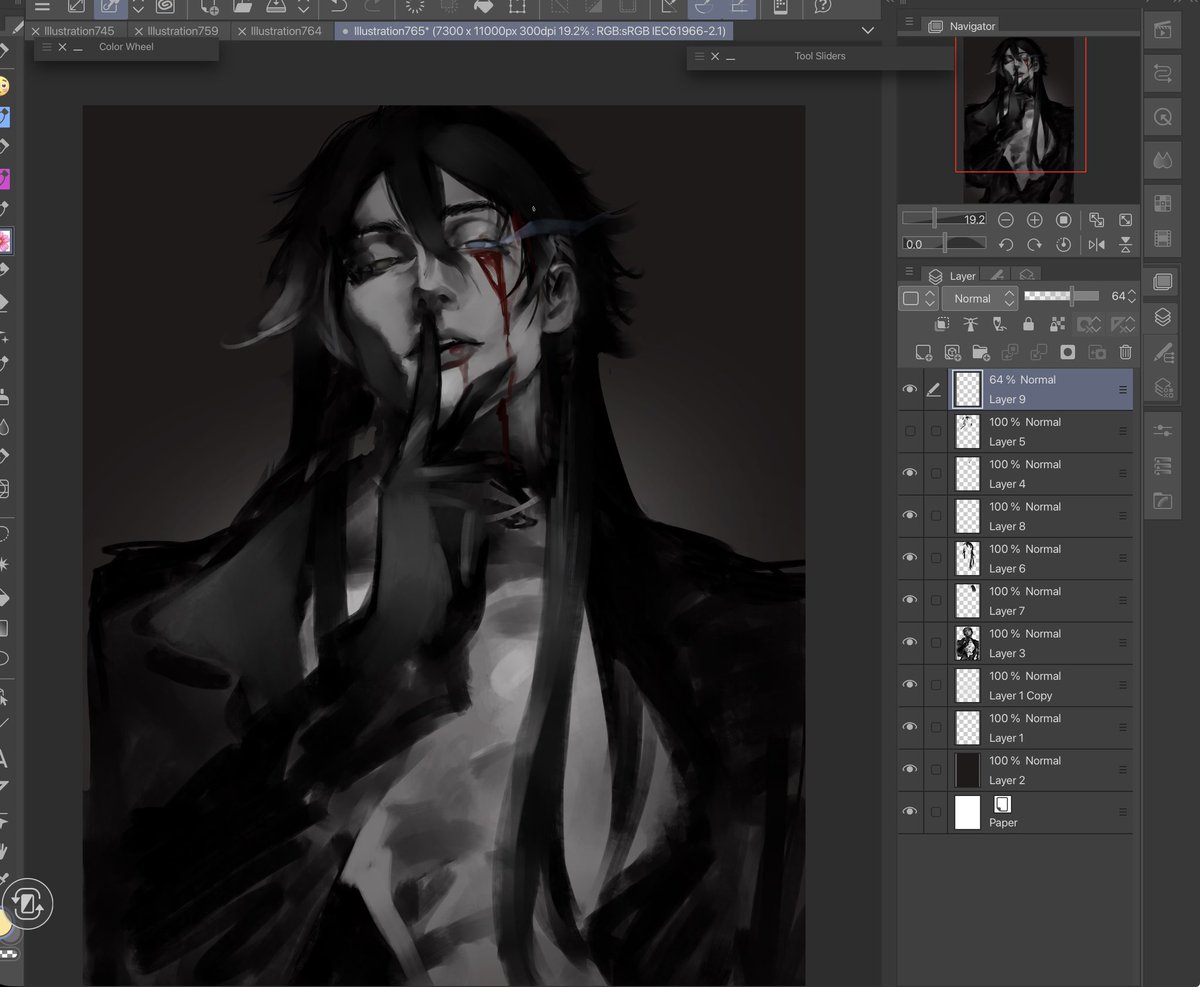This screenshot has width=1200, height=987.
Task: Open the palette color dropdown in Layer panel
Action: pyautogui.click(x=918, y=298)
